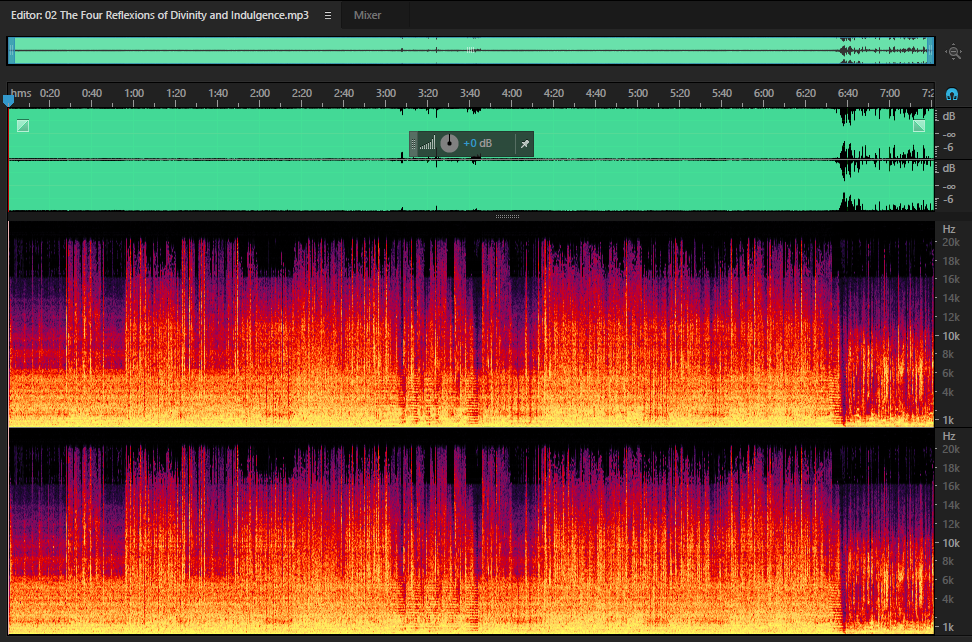Click the lower channel dB scale label
Viewport: 972px width, 642px height.
click(948, 169)
